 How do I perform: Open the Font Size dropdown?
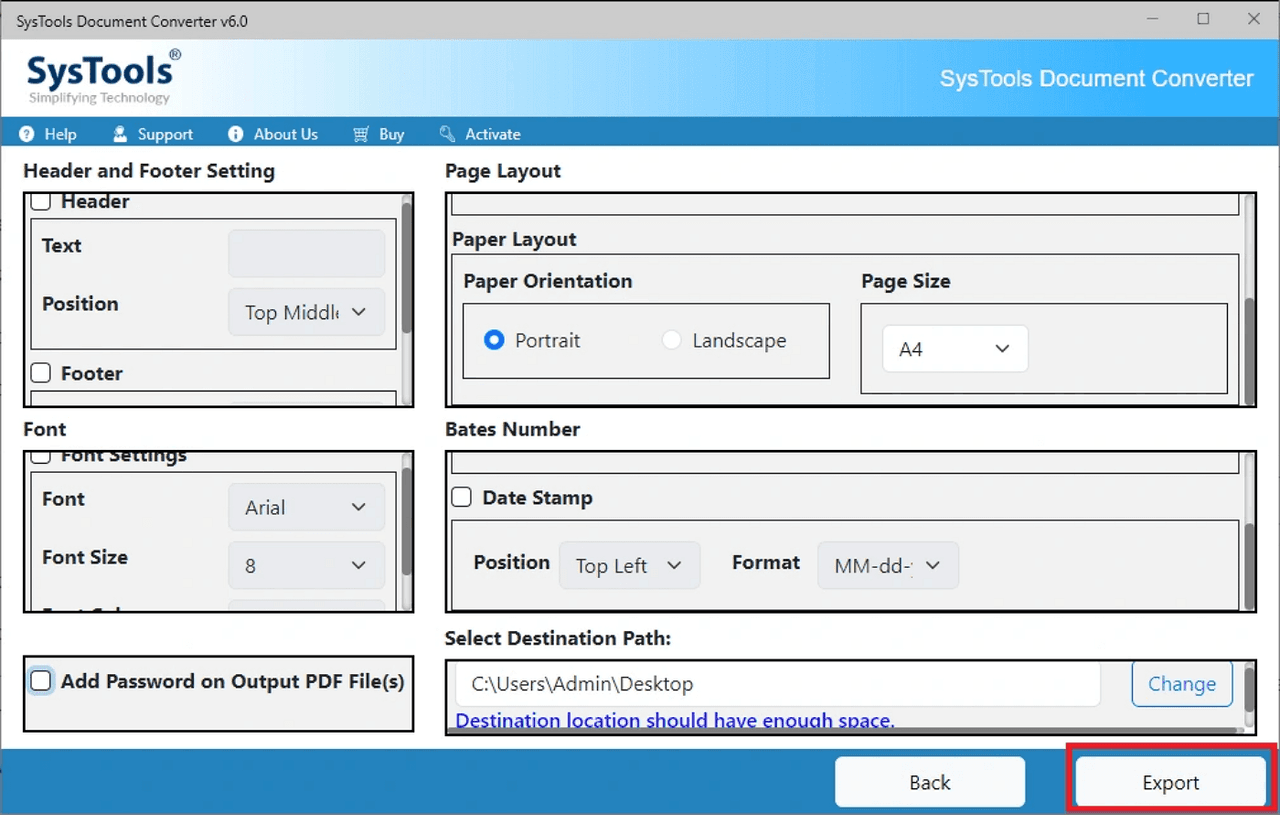click(x=306, y=565)
